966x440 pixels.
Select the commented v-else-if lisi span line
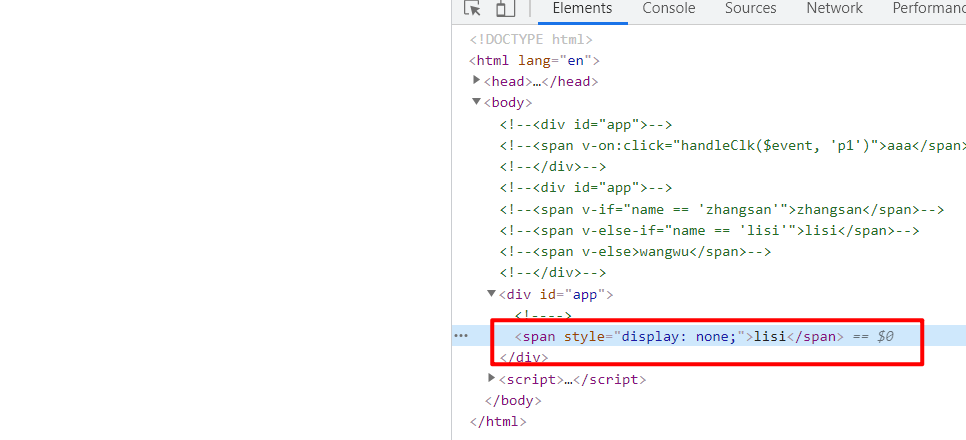click(x=709, y=230)
